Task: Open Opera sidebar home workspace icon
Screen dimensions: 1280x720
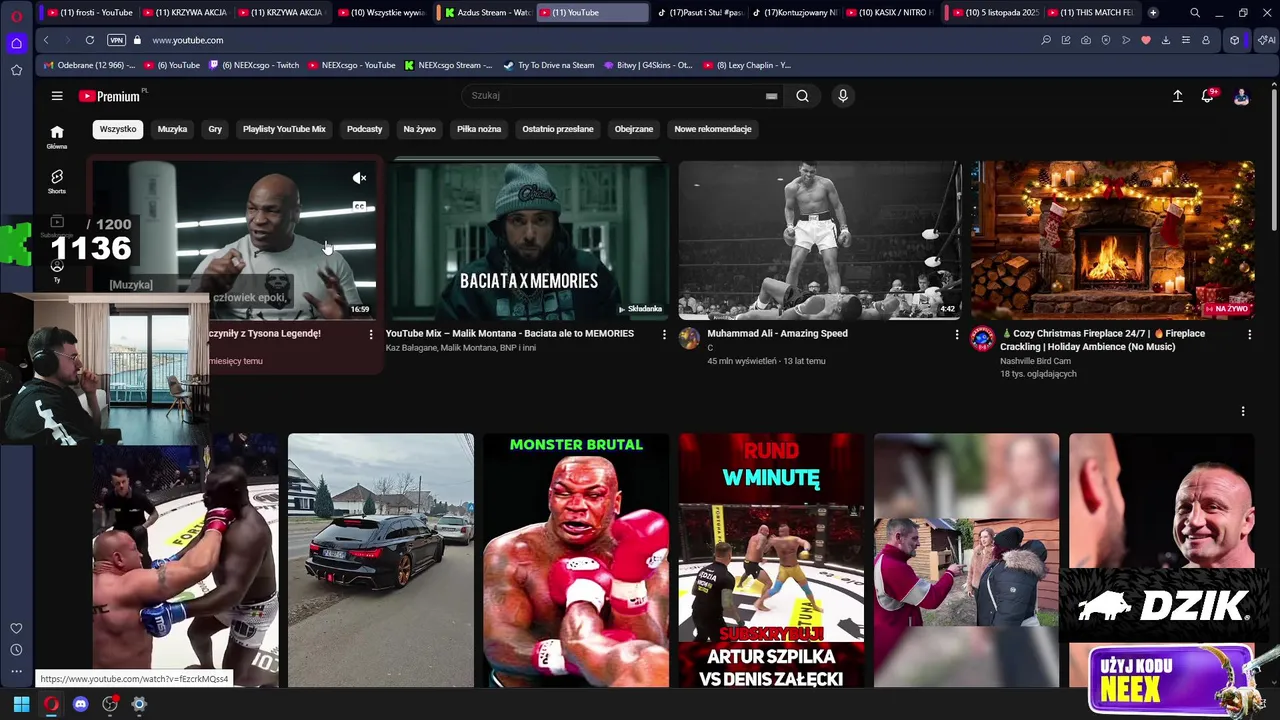Action: point(16,43)
